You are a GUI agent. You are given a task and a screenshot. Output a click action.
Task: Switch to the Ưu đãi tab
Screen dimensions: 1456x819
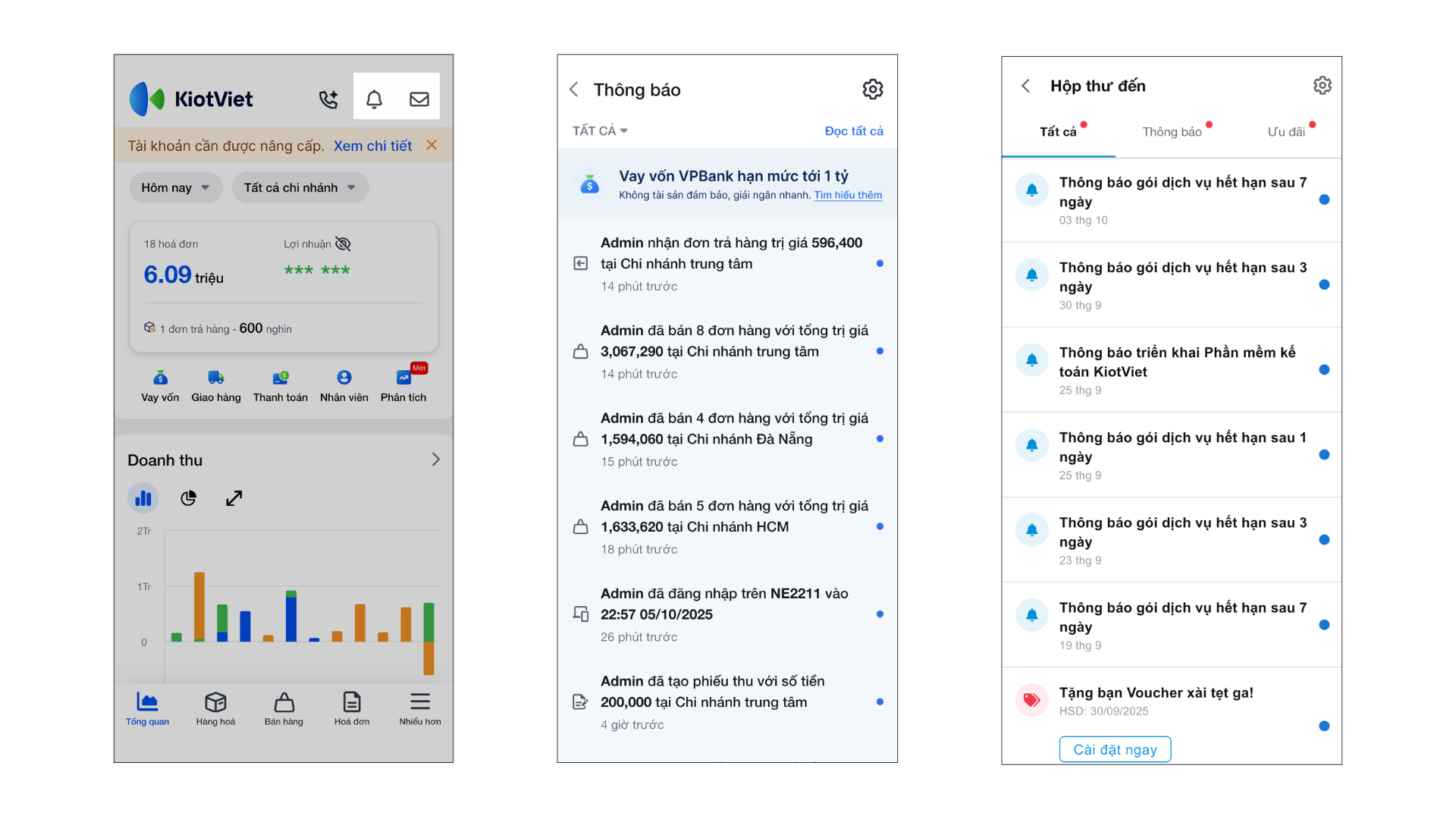click(x=1286, y=132)
